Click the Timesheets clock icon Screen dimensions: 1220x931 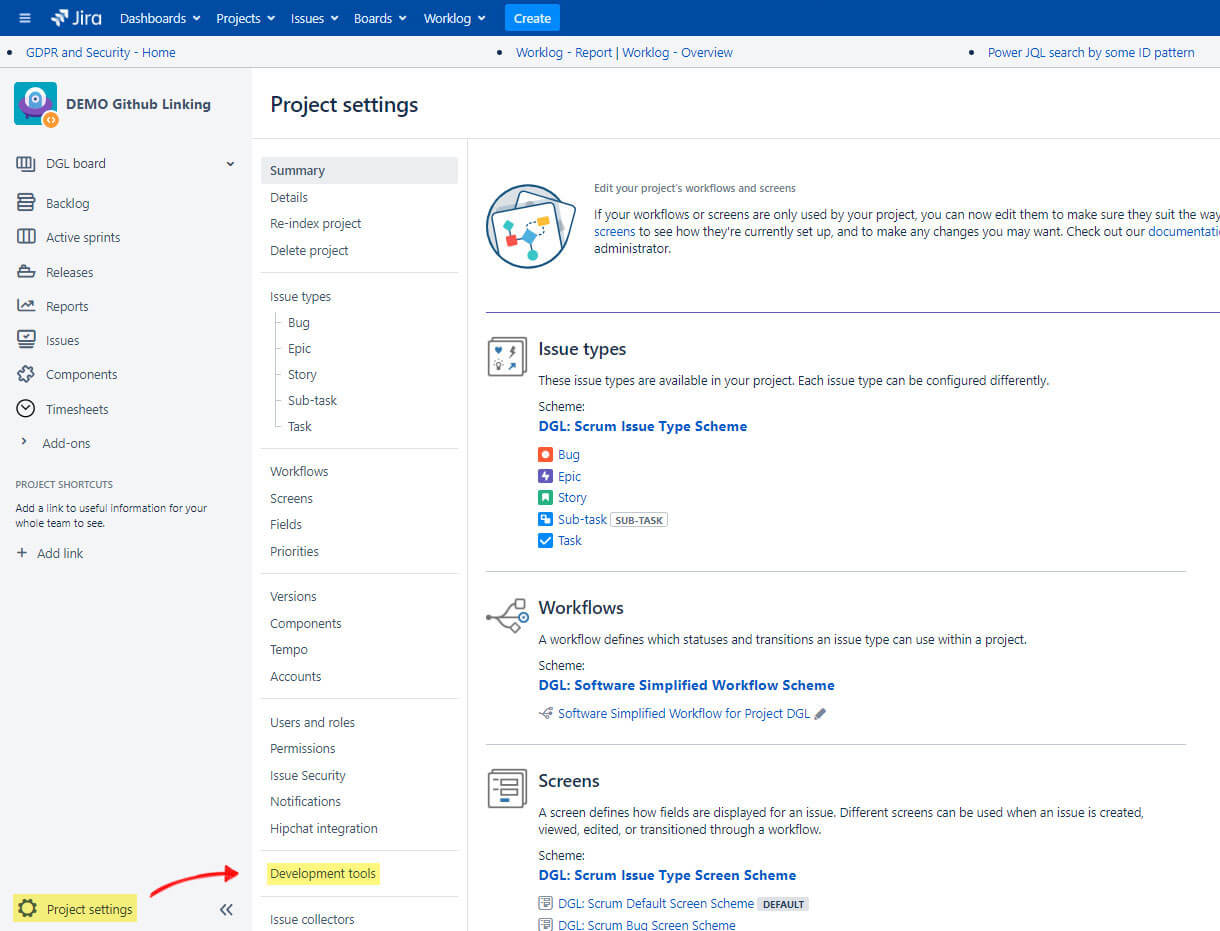click(26, 409)
